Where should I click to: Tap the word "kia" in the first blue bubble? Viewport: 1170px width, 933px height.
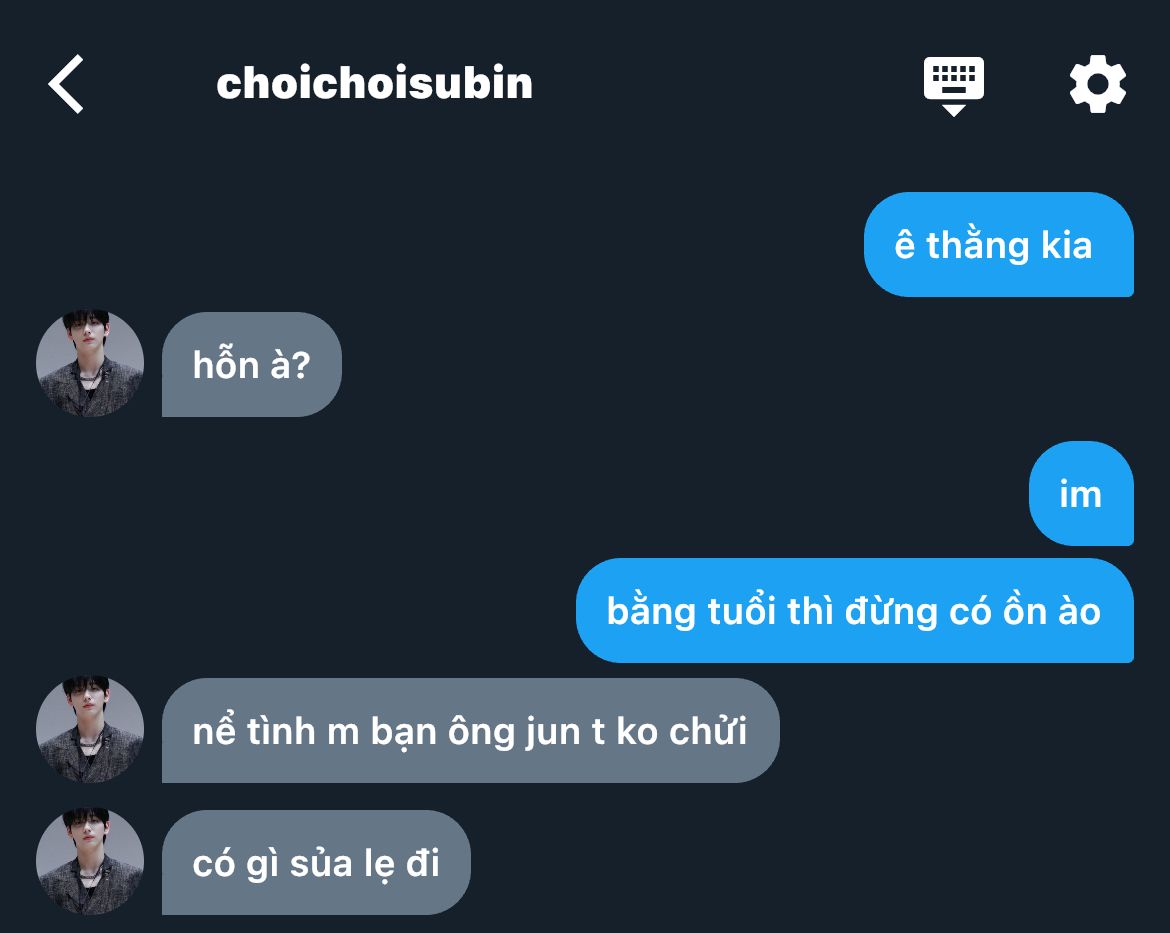point(1066,245)
